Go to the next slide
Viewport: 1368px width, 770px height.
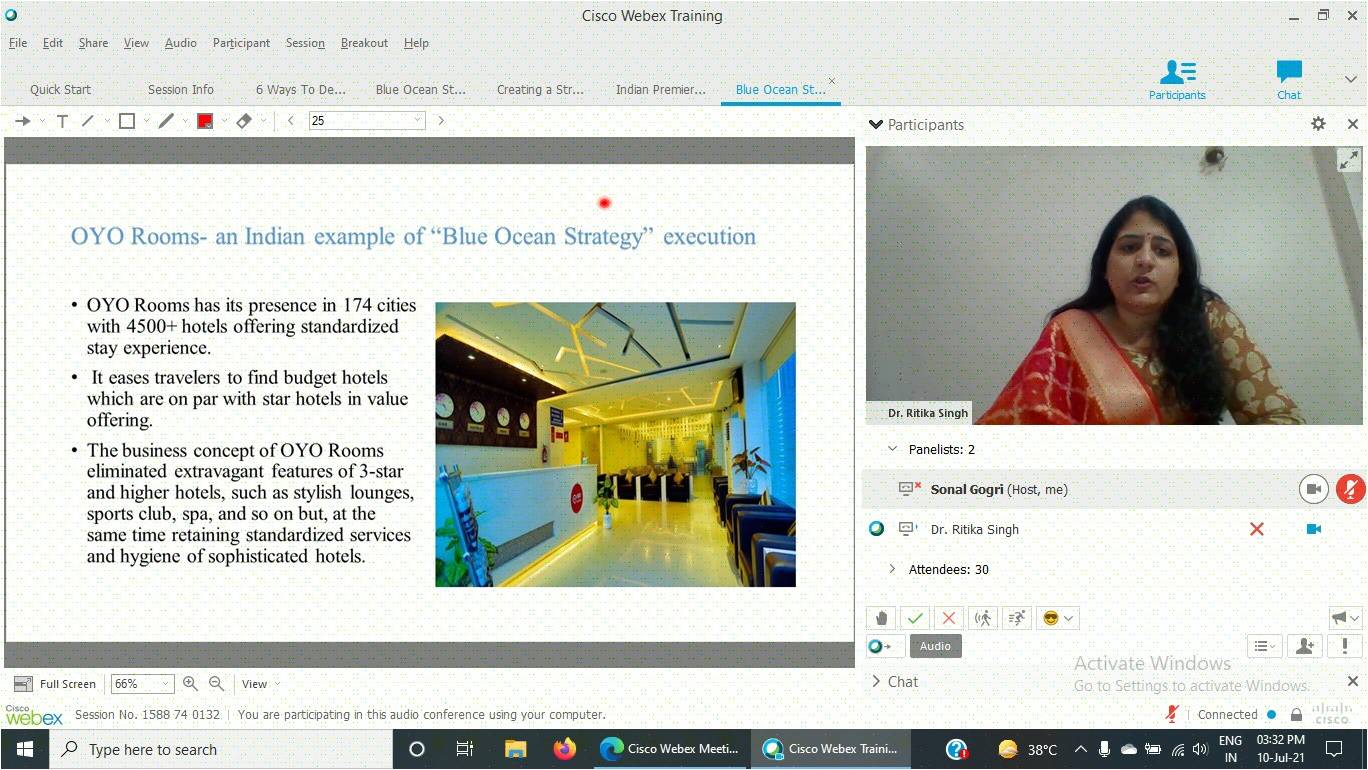441,121
